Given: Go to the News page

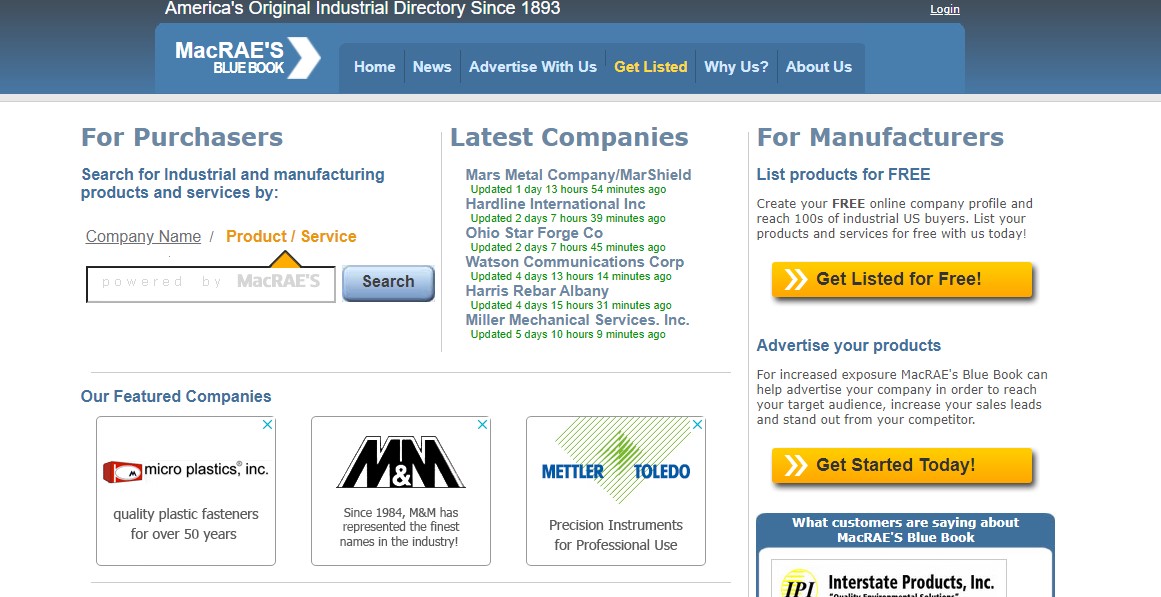Looking at the screenshot, I should (432, 67).
